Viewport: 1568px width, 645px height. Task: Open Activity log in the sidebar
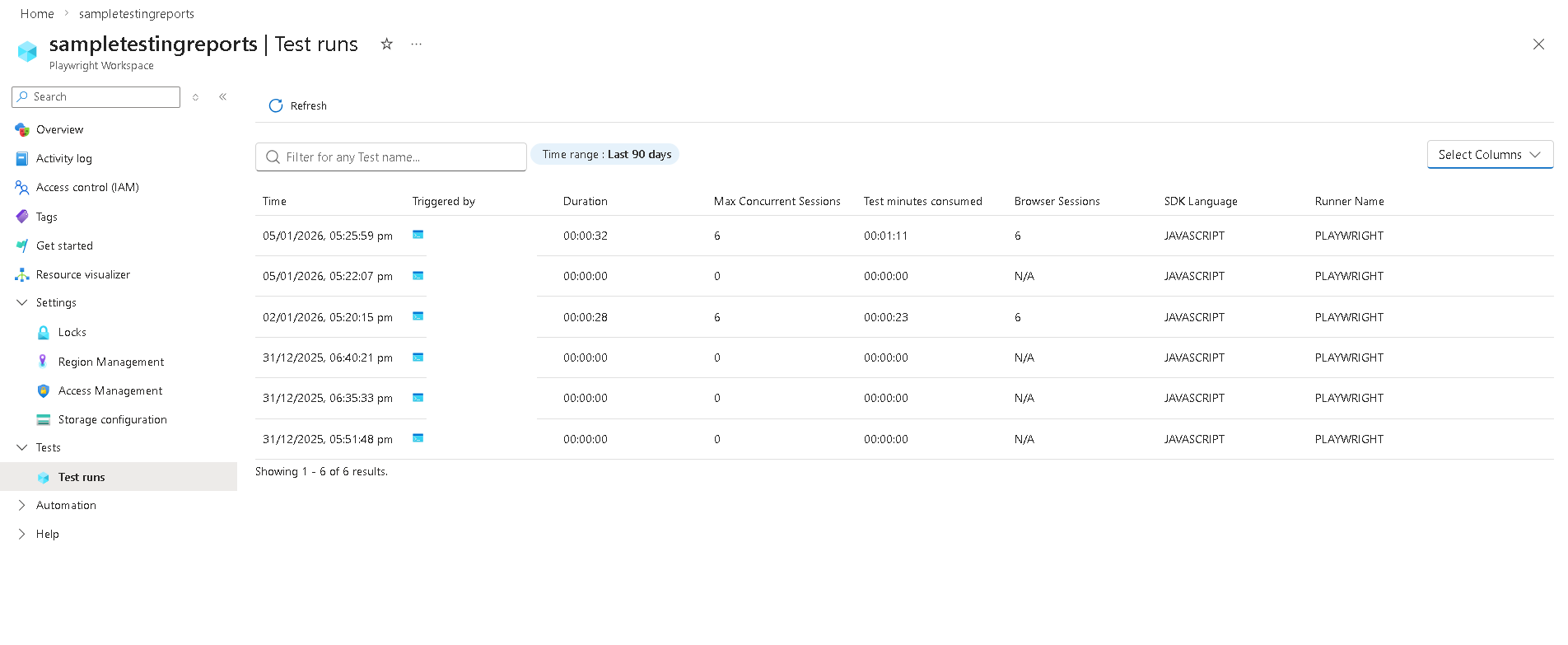pyautogui.click(x=63, y=159)
